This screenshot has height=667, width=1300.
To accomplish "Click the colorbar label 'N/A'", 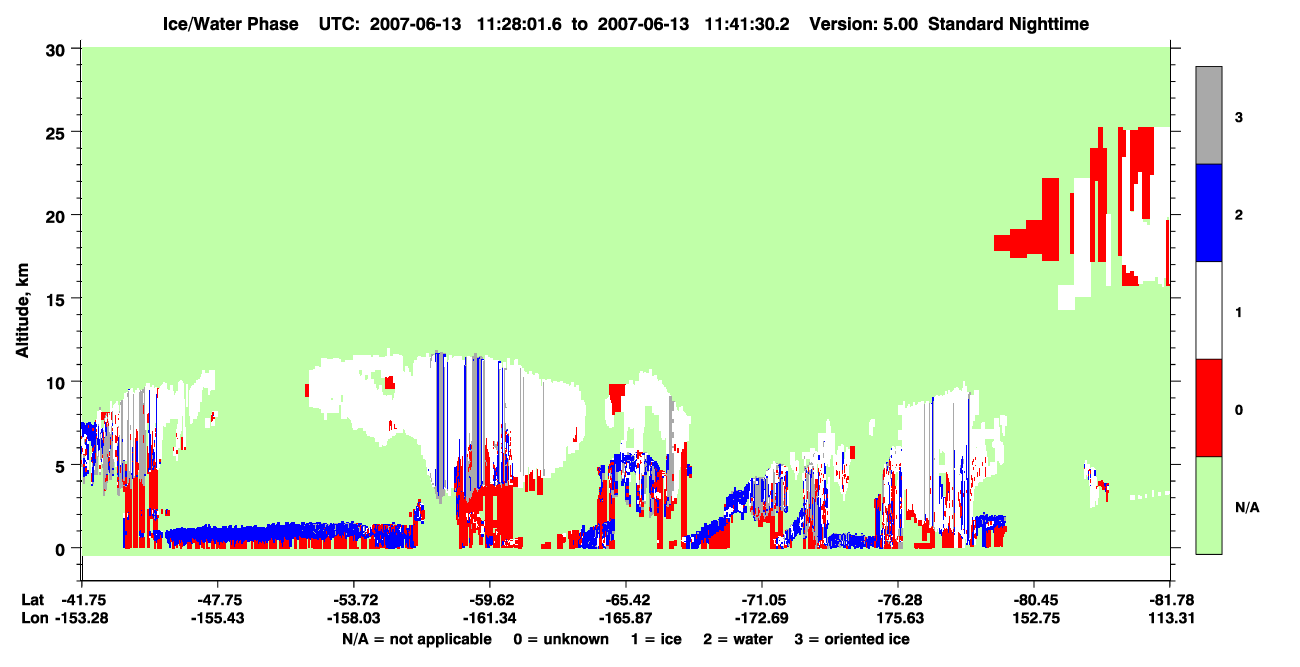I will point(1246,507).
